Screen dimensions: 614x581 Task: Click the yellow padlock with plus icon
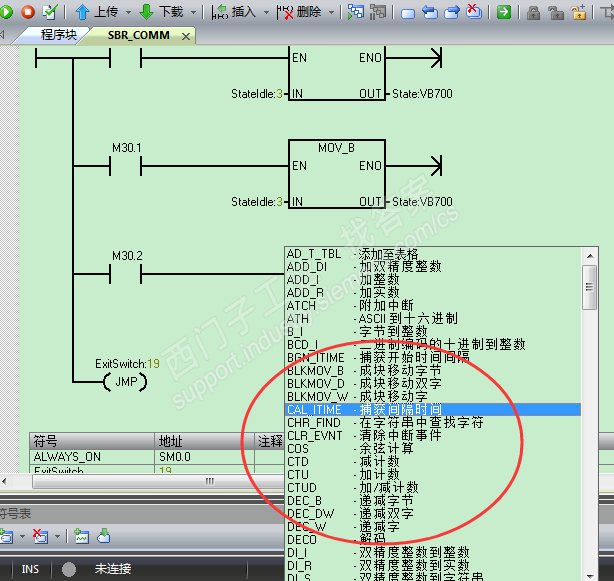point(579,12)
